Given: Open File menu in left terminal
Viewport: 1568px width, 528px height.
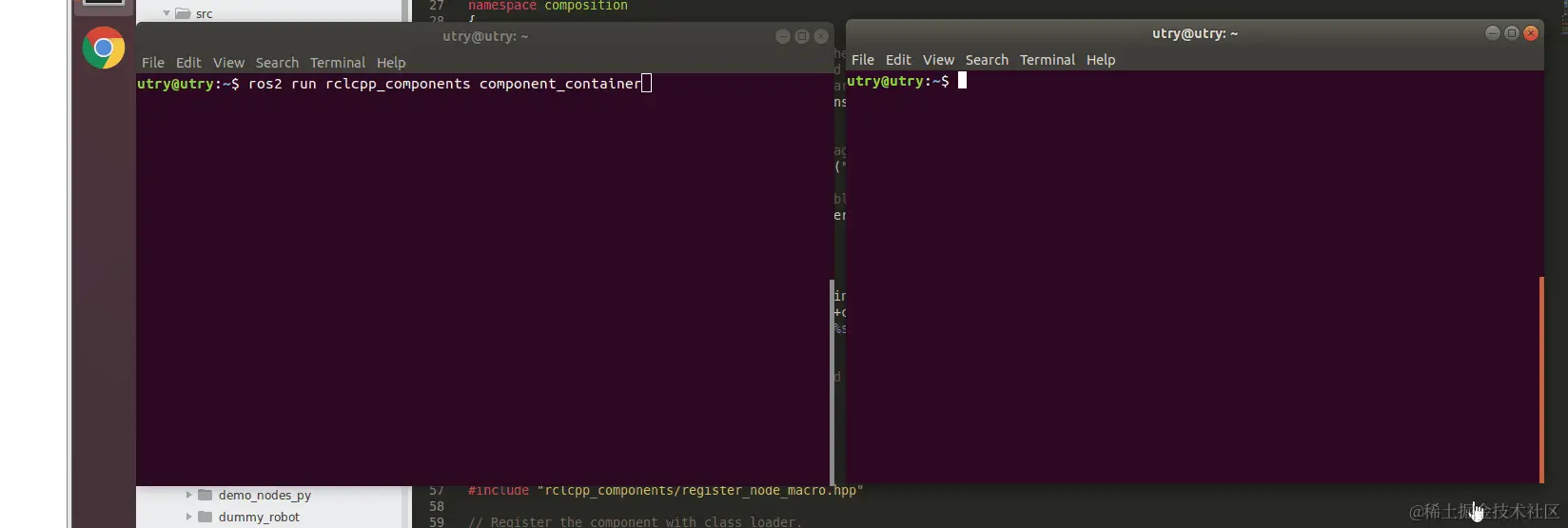Looking at the screenshot, I should pos(153,63).
